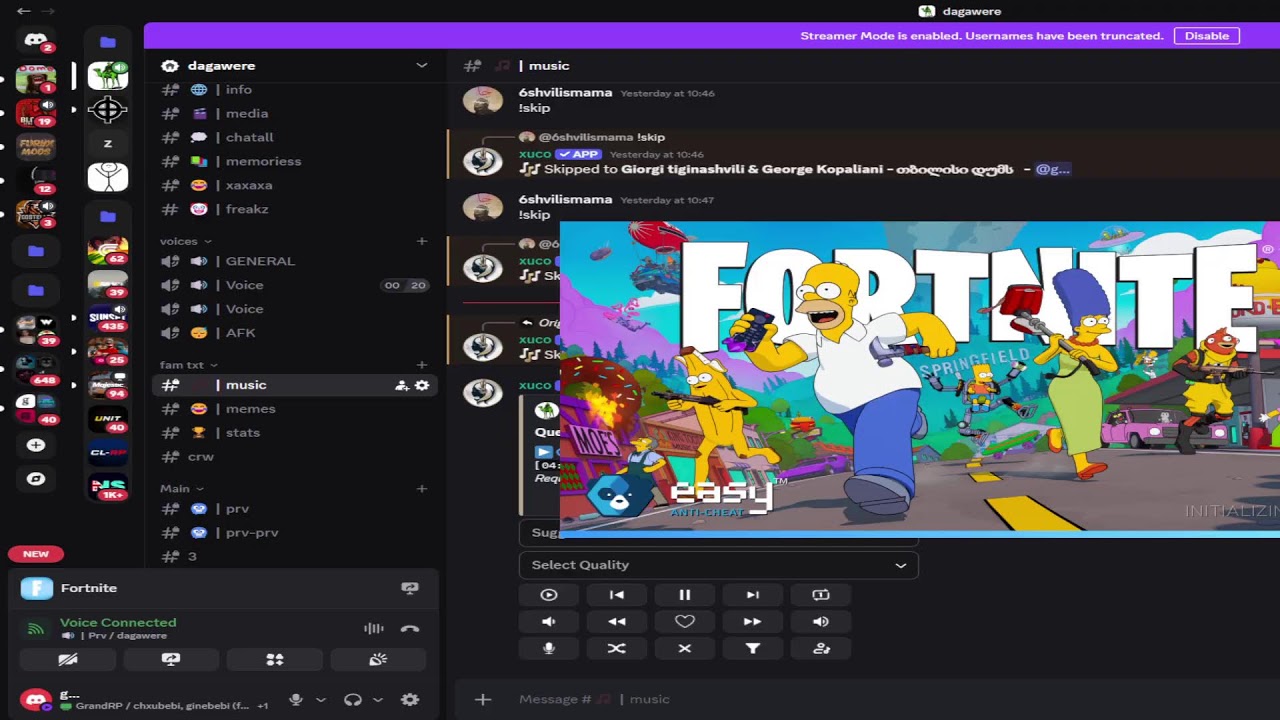Lower volume with the volume-down button

click(549, 622)
